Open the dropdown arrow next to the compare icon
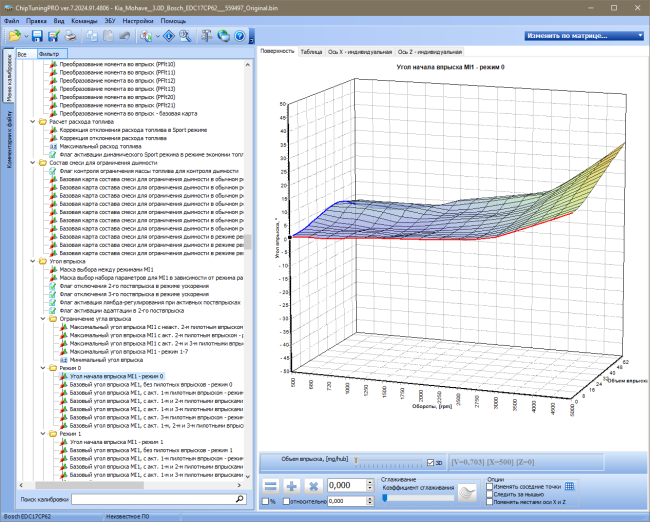Screen dimensions: 650x522 158,36
